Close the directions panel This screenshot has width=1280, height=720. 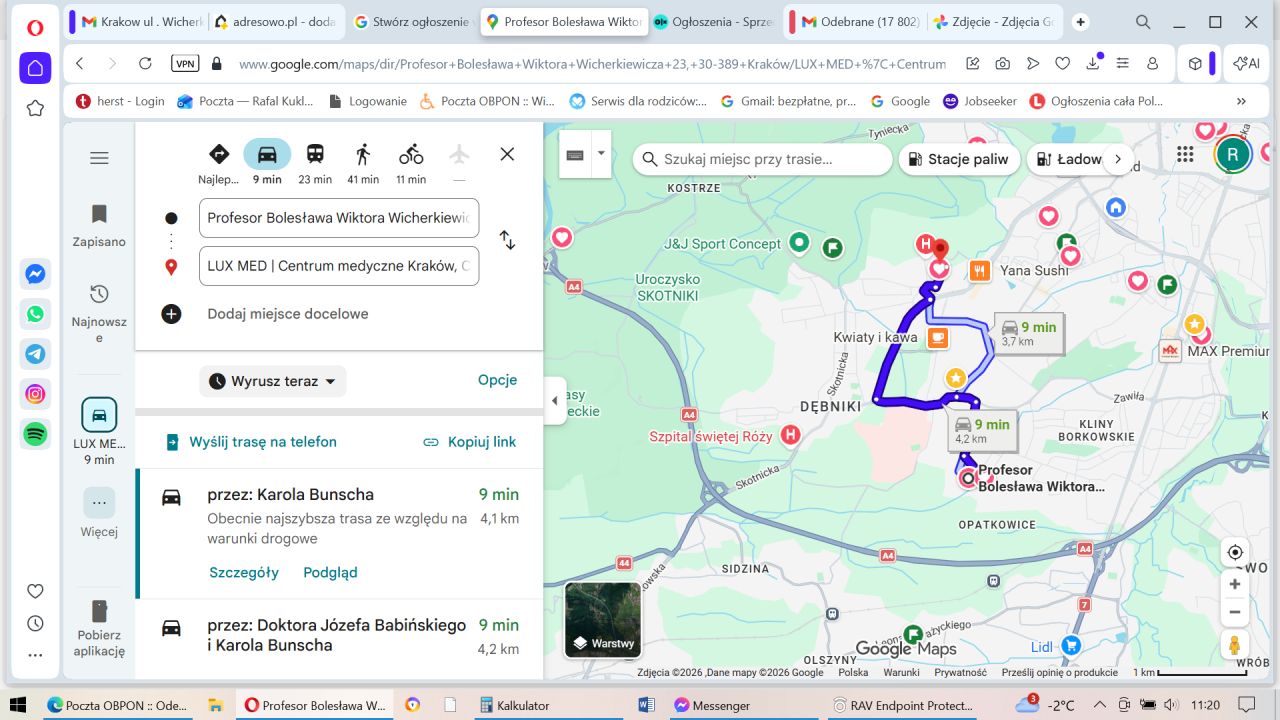coord(507,154)
